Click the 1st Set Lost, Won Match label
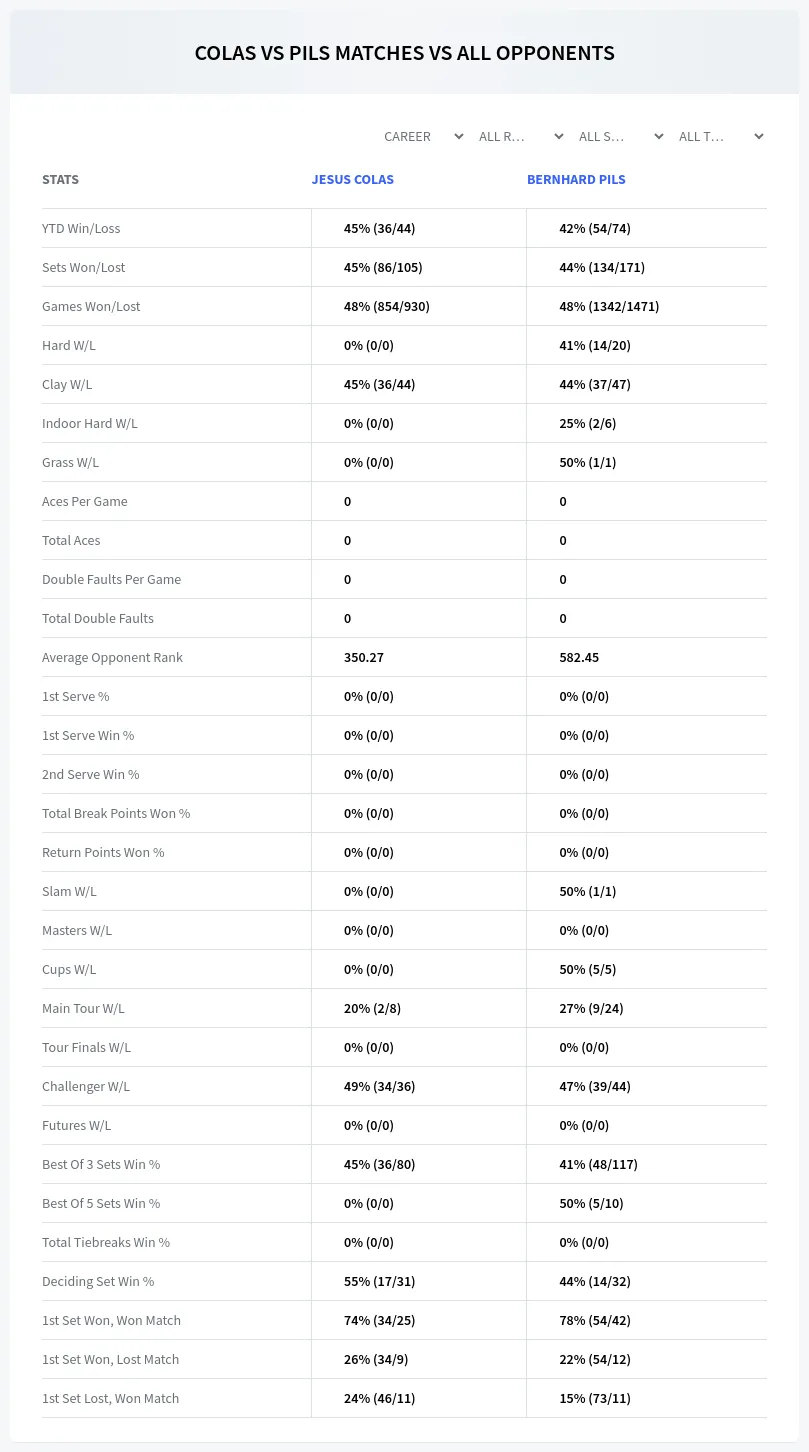The width and height of the screenshot is (809, 1452). [110, 1398]
